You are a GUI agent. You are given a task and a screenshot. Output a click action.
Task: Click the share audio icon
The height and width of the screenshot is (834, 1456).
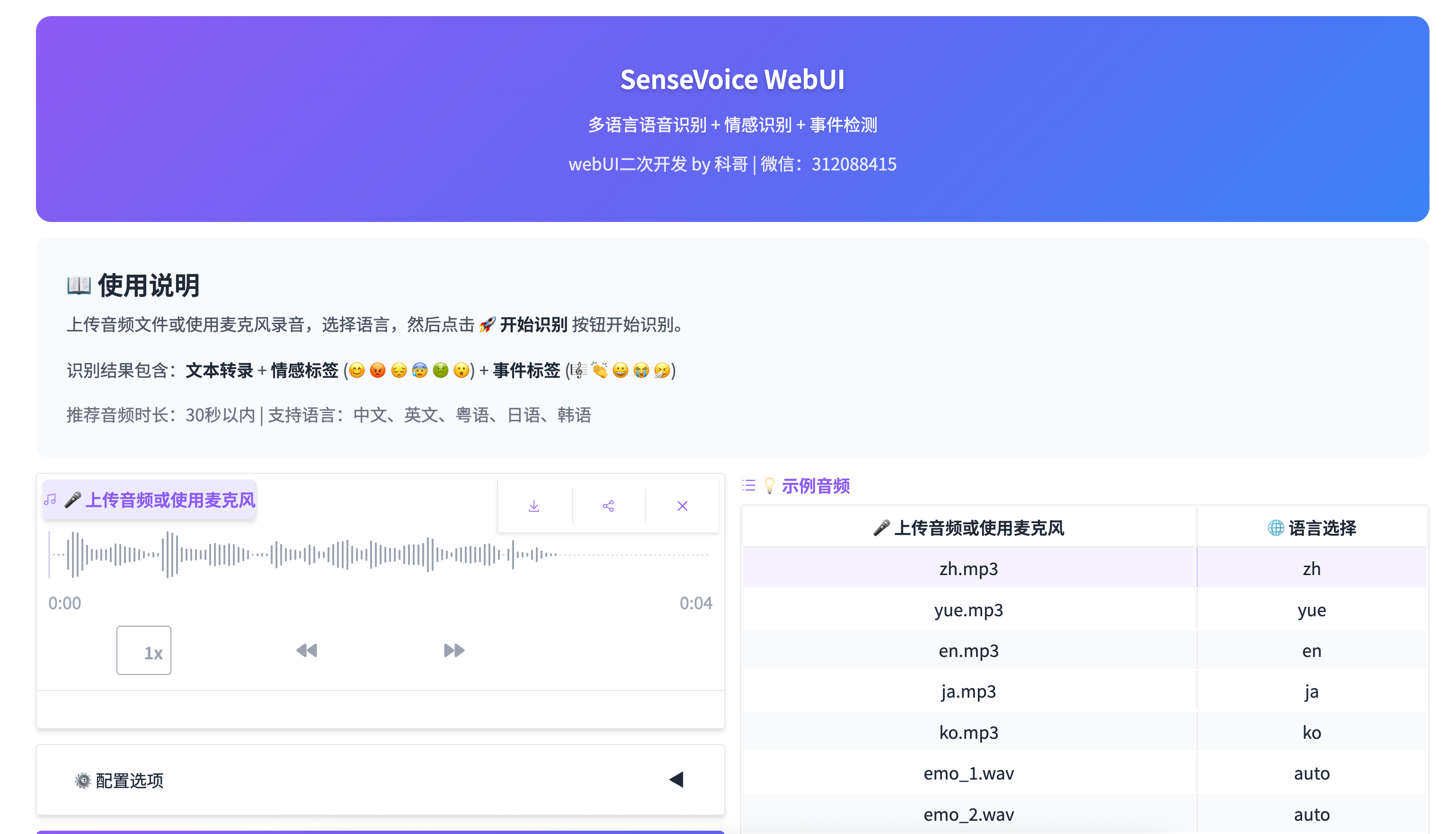point(608,506)
